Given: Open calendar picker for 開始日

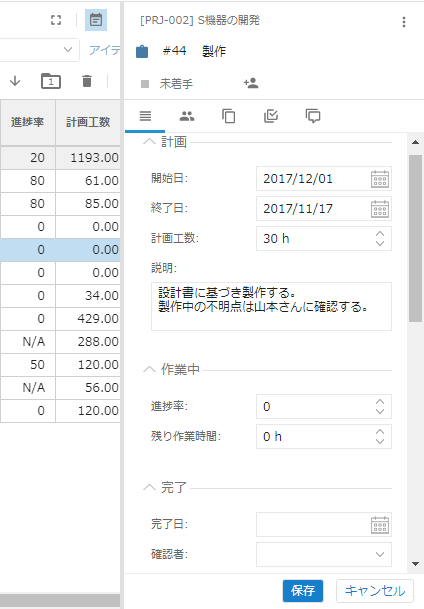Looking at the screenshot, I should point(380,179).
